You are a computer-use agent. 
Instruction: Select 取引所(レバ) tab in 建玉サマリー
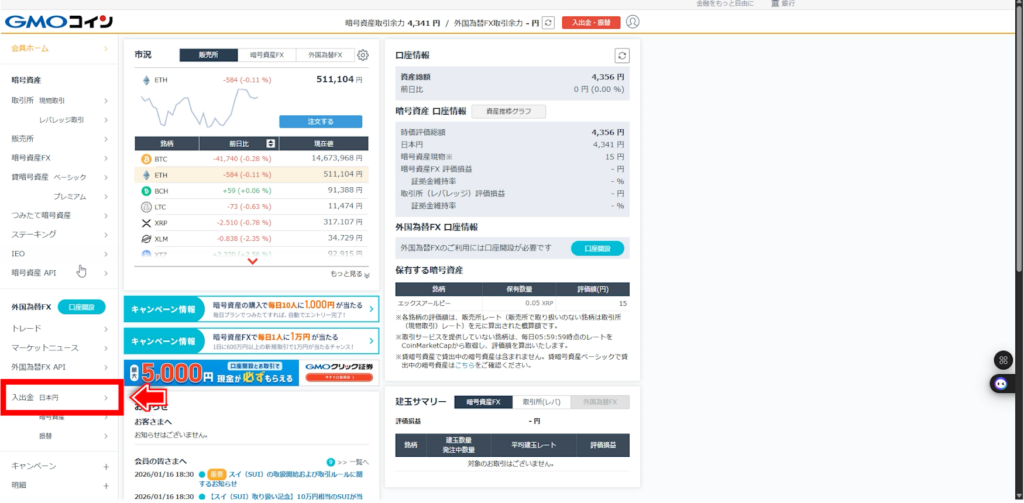coord(540,401)
